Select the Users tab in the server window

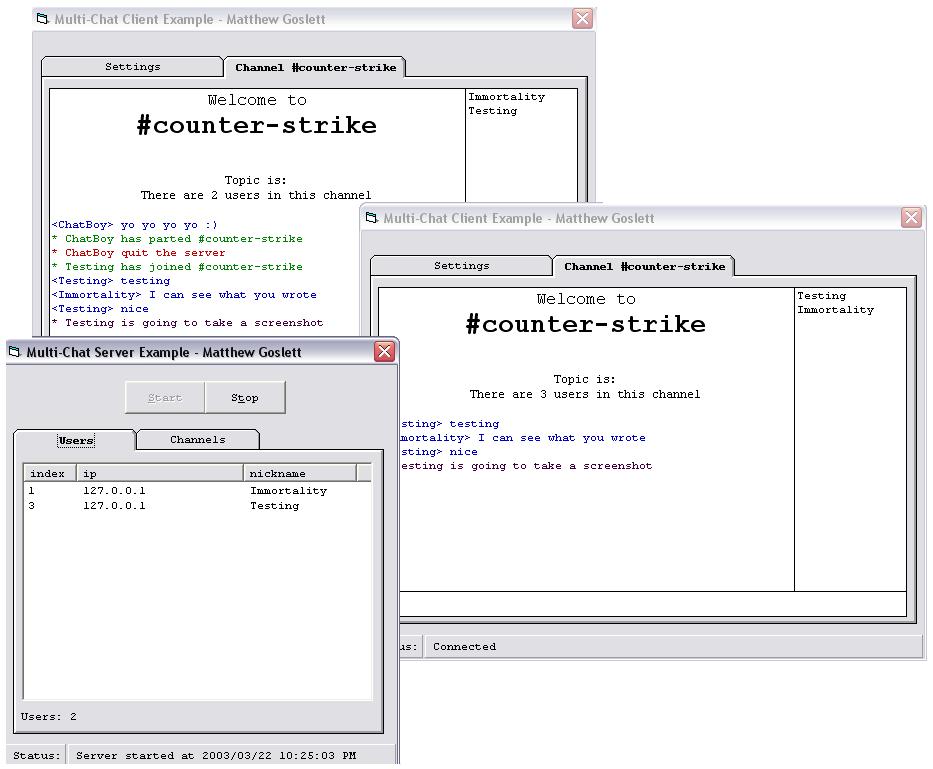pyautogui.click(x=75, y=440)
